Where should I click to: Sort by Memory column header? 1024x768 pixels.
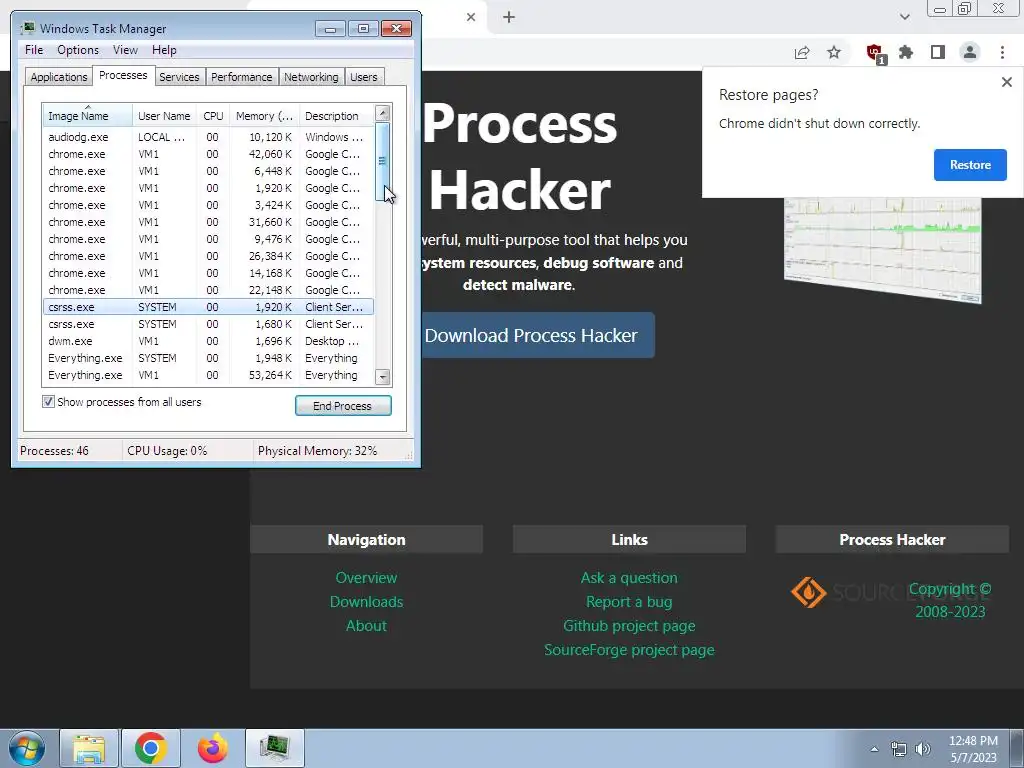264,116
